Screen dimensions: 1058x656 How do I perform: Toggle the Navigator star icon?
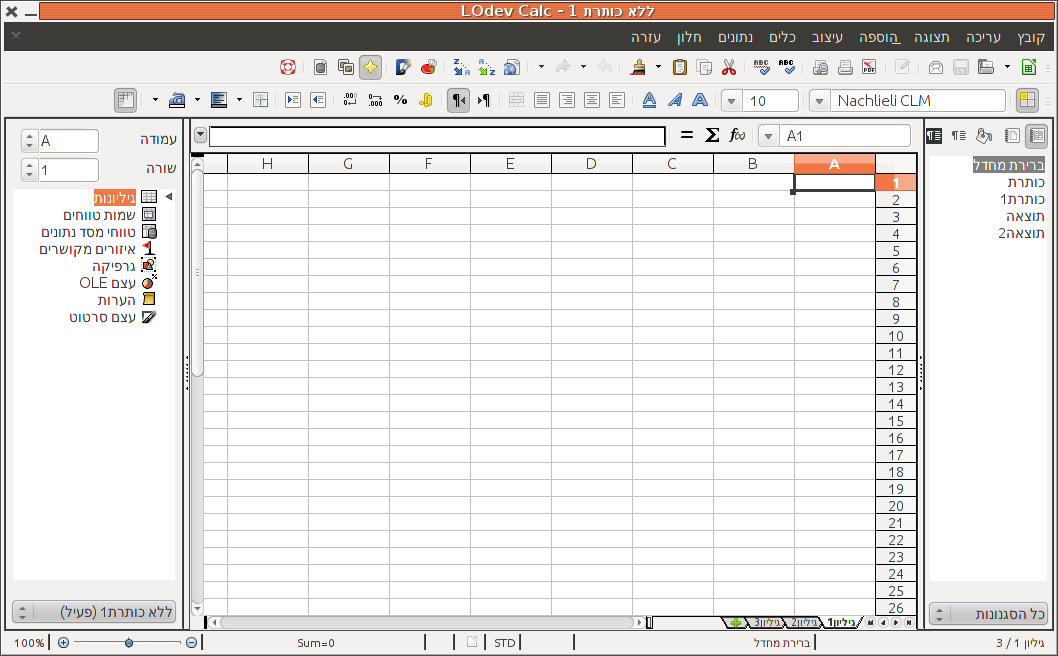coord(370,68)
